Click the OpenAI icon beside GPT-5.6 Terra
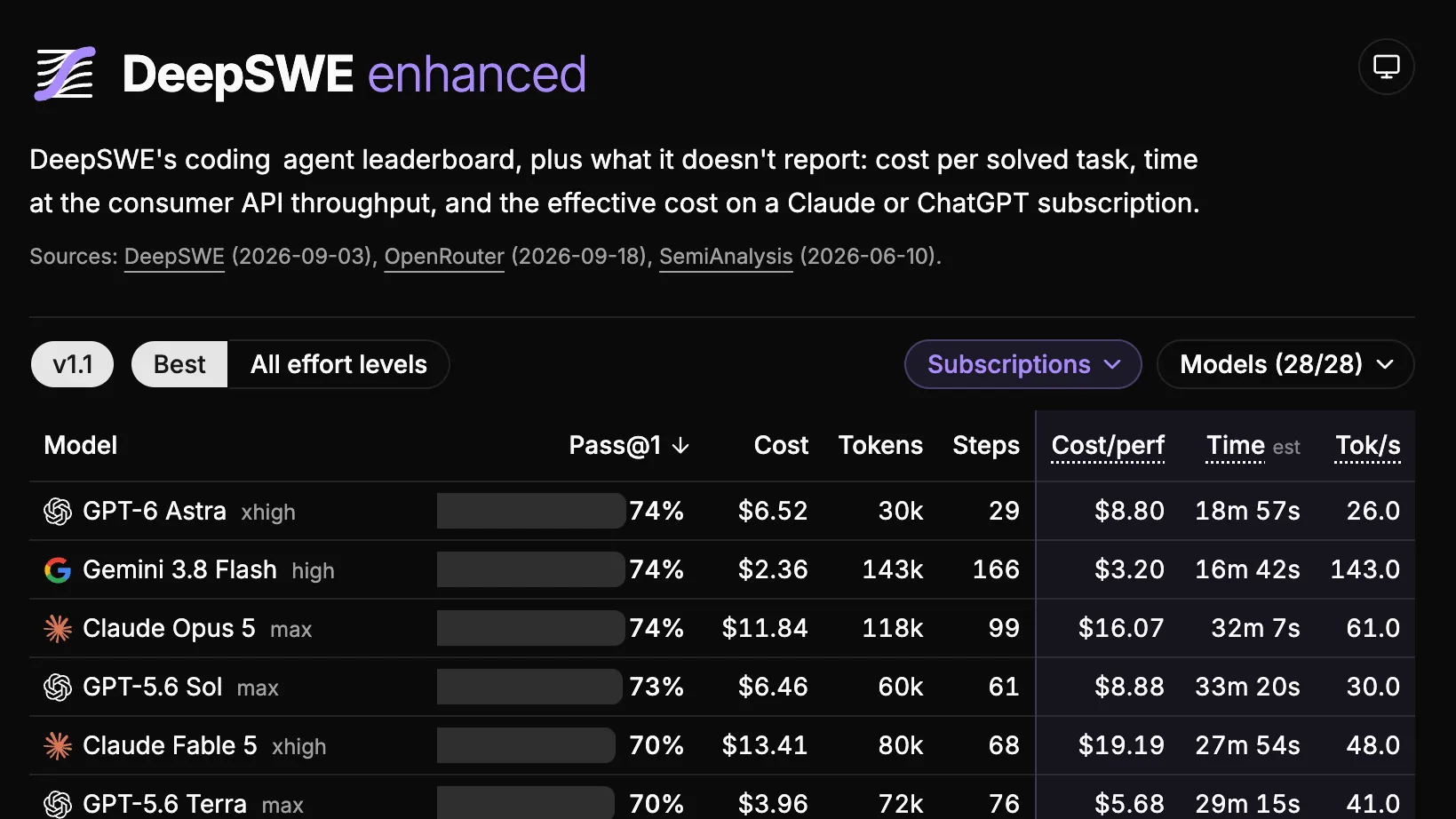The width and height of the screenshot is (1456, 819). pyautogui.click(x=58, y=804)
